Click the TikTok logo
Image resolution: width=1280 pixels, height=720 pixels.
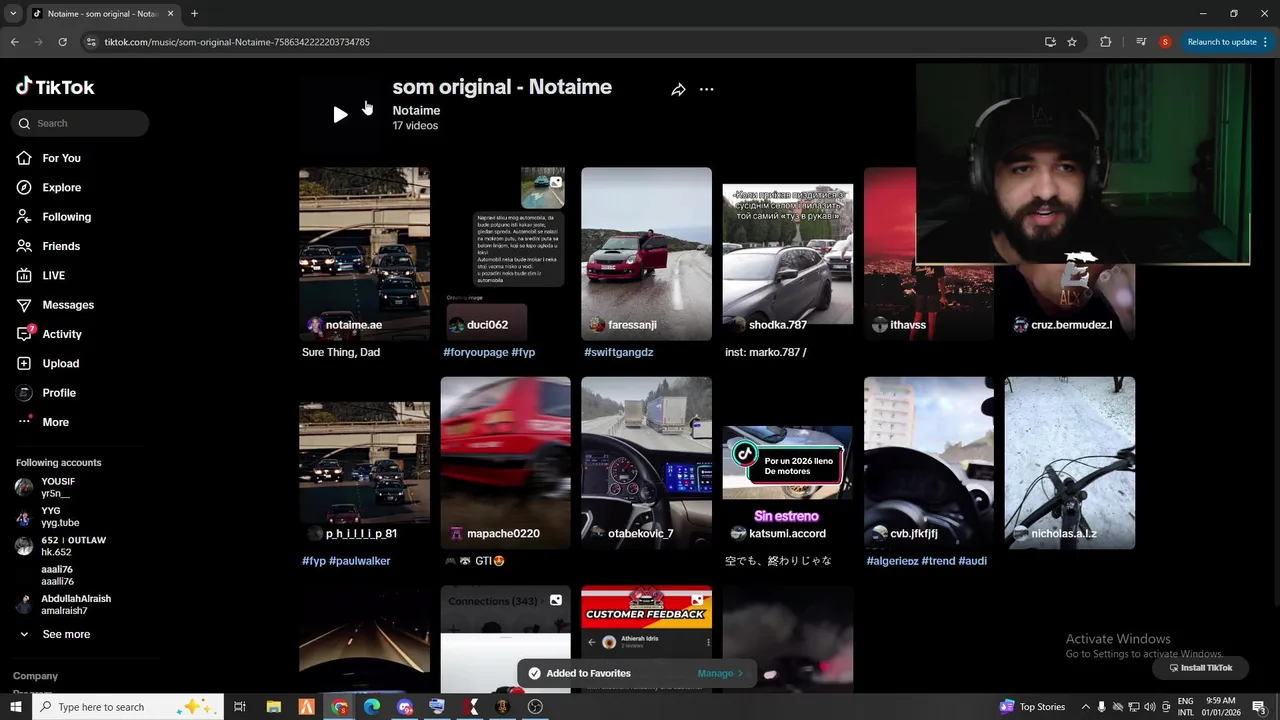click(x=55, y=87)
